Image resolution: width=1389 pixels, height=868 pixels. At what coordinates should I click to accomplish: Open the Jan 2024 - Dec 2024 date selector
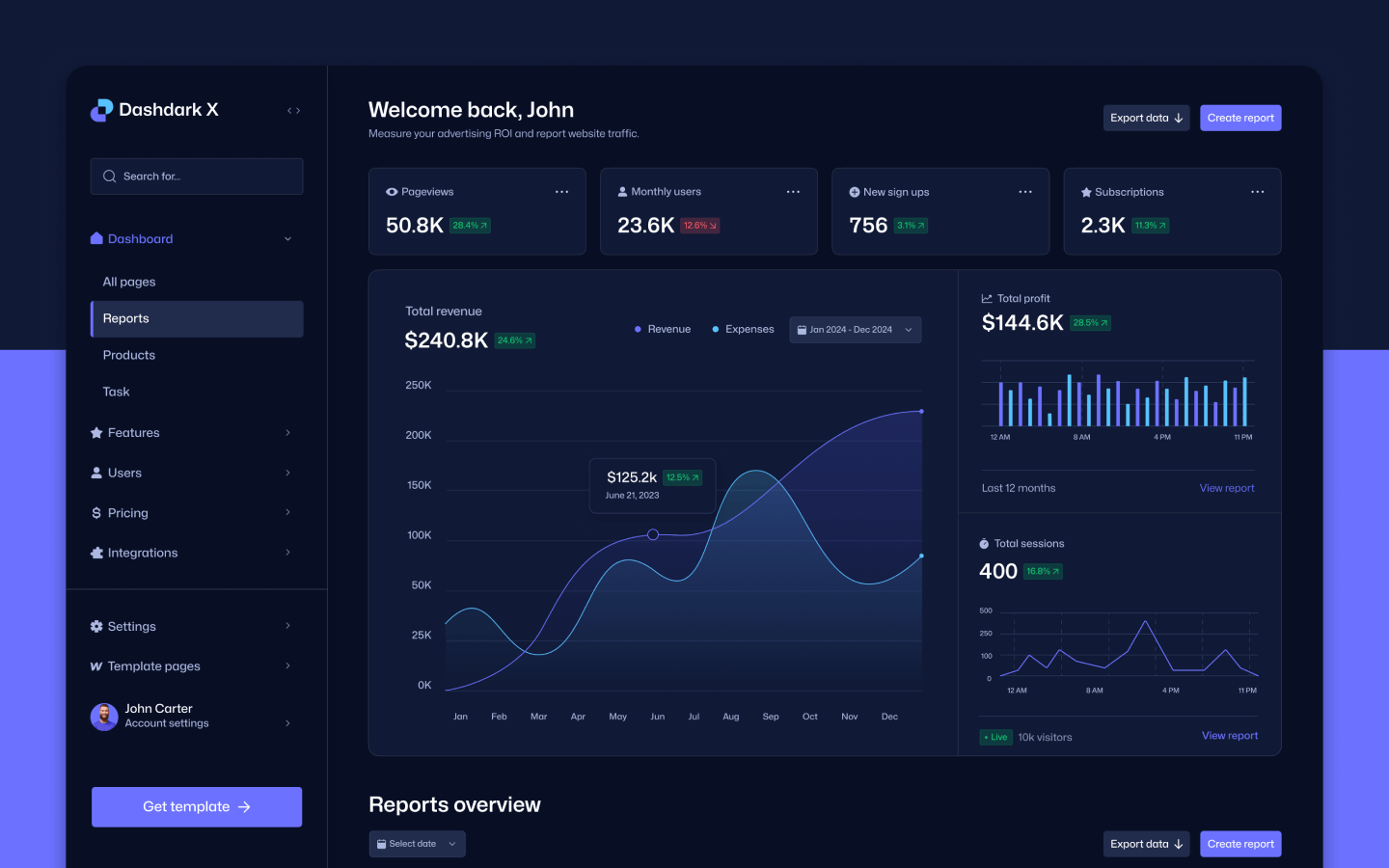(855, 329)
